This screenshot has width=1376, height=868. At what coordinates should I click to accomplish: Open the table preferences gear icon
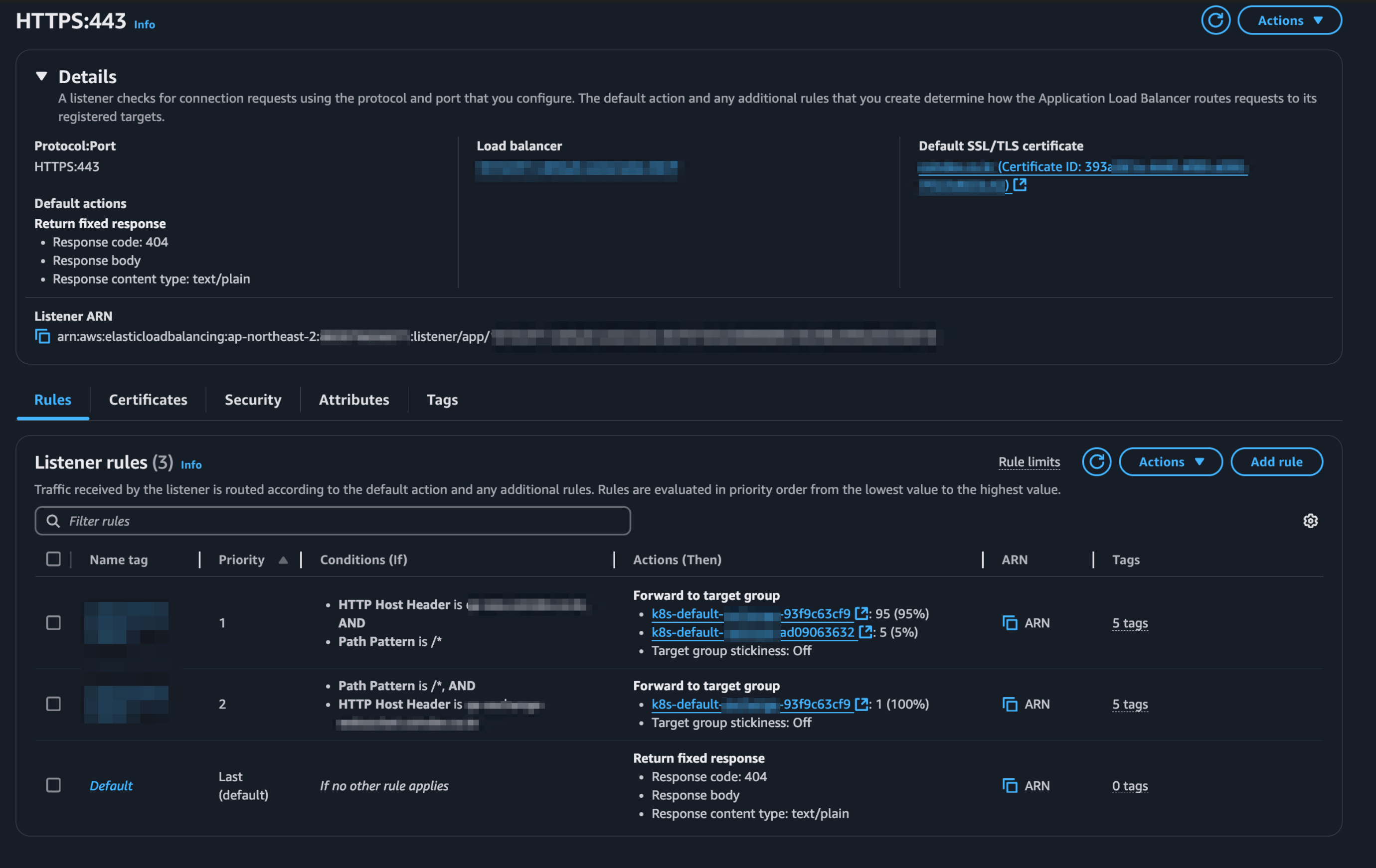click(x=1310, y=521)
